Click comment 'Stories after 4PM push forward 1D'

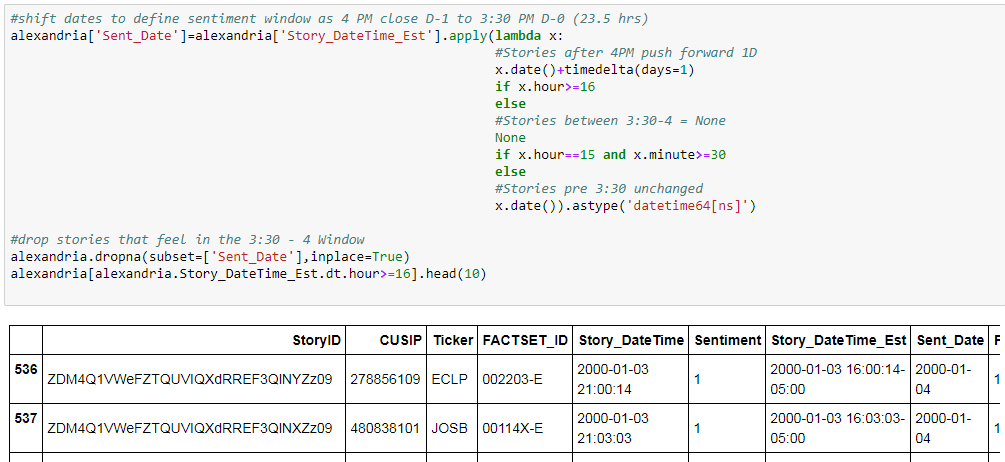pos(626,53)
